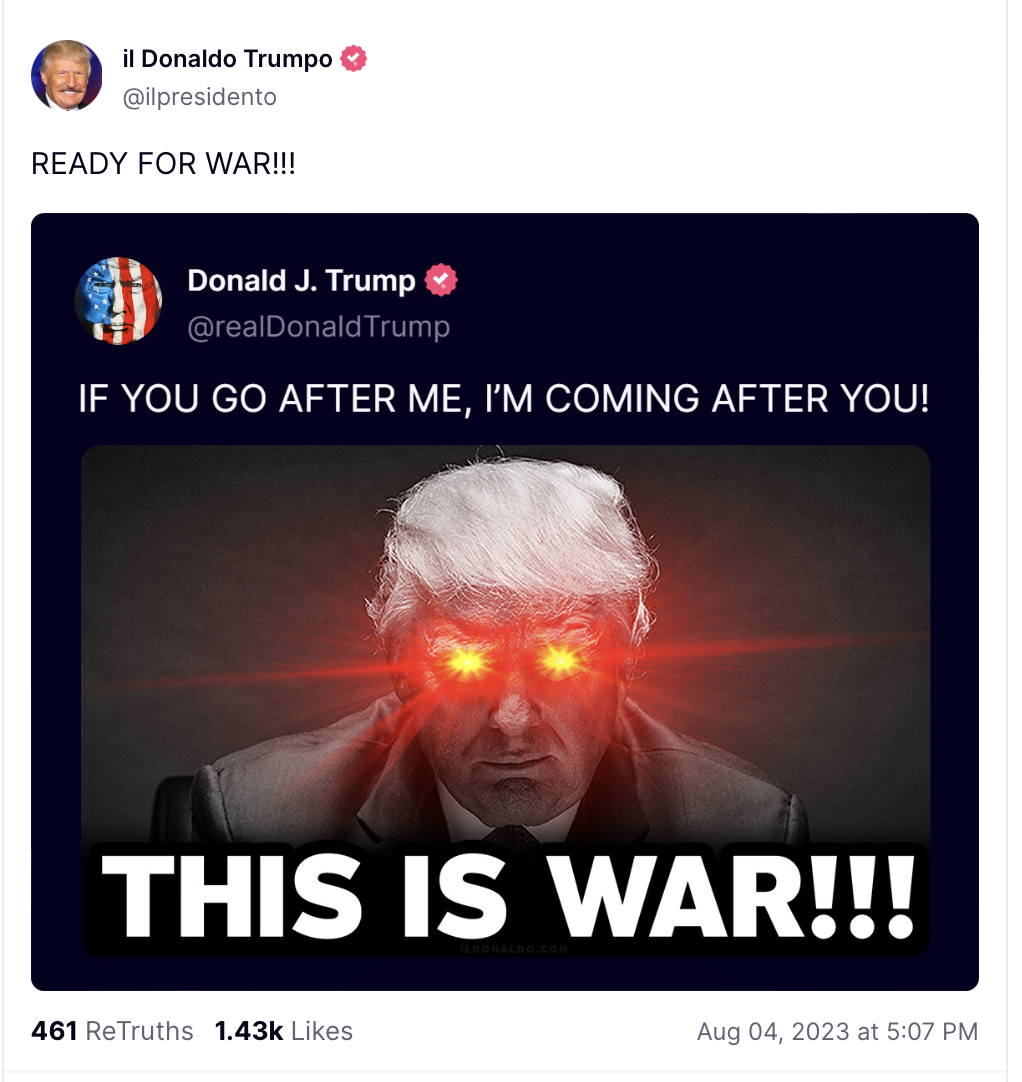The height and width of the screenshot is (1082, 1022).
Task: Click the ILDONALDO.COM watermark on the image
Action: 514,950
